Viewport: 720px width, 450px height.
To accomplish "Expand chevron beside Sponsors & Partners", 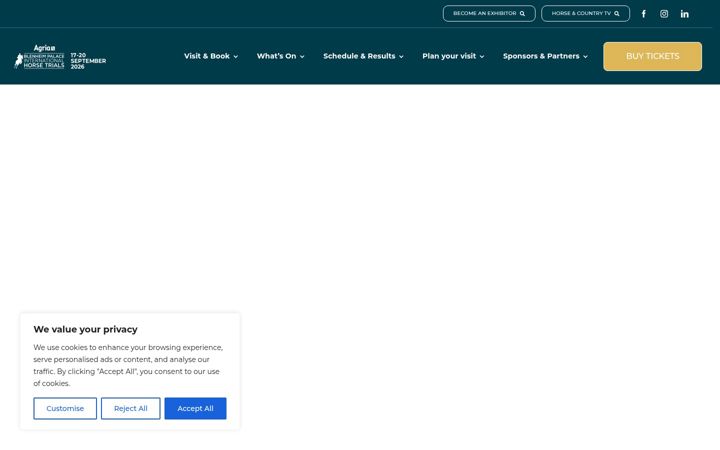I will coord(585,56).
